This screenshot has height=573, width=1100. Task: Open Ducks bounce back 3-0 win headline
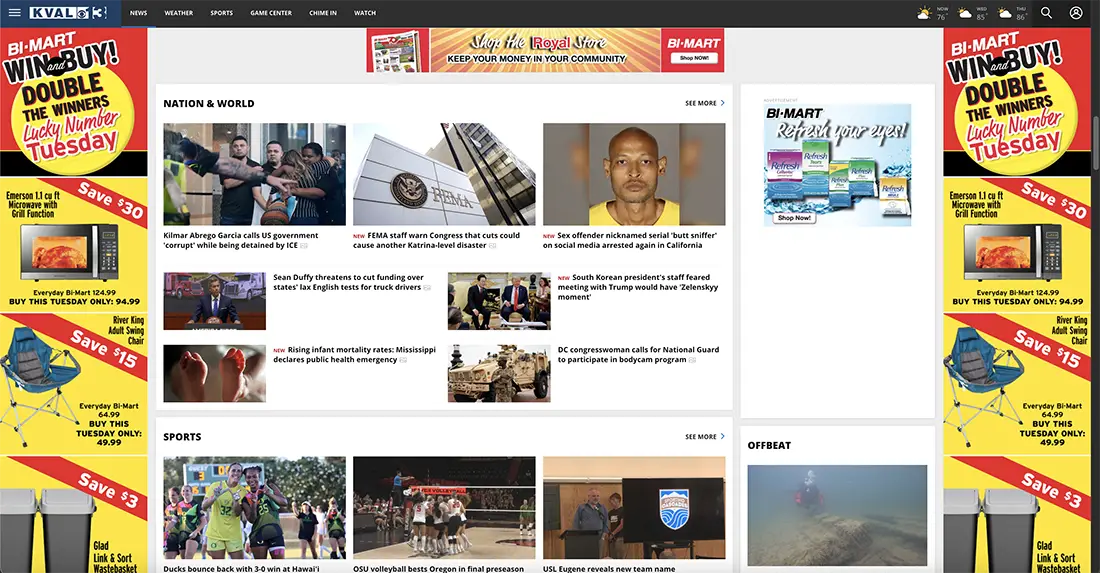coord(241,569)
